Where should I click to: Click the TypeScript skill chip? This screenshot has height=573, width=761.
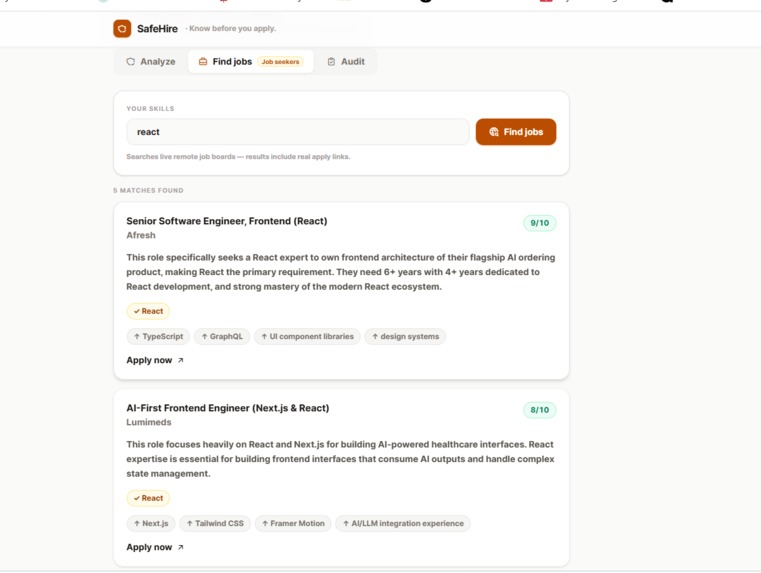click(x=158, y=336)
